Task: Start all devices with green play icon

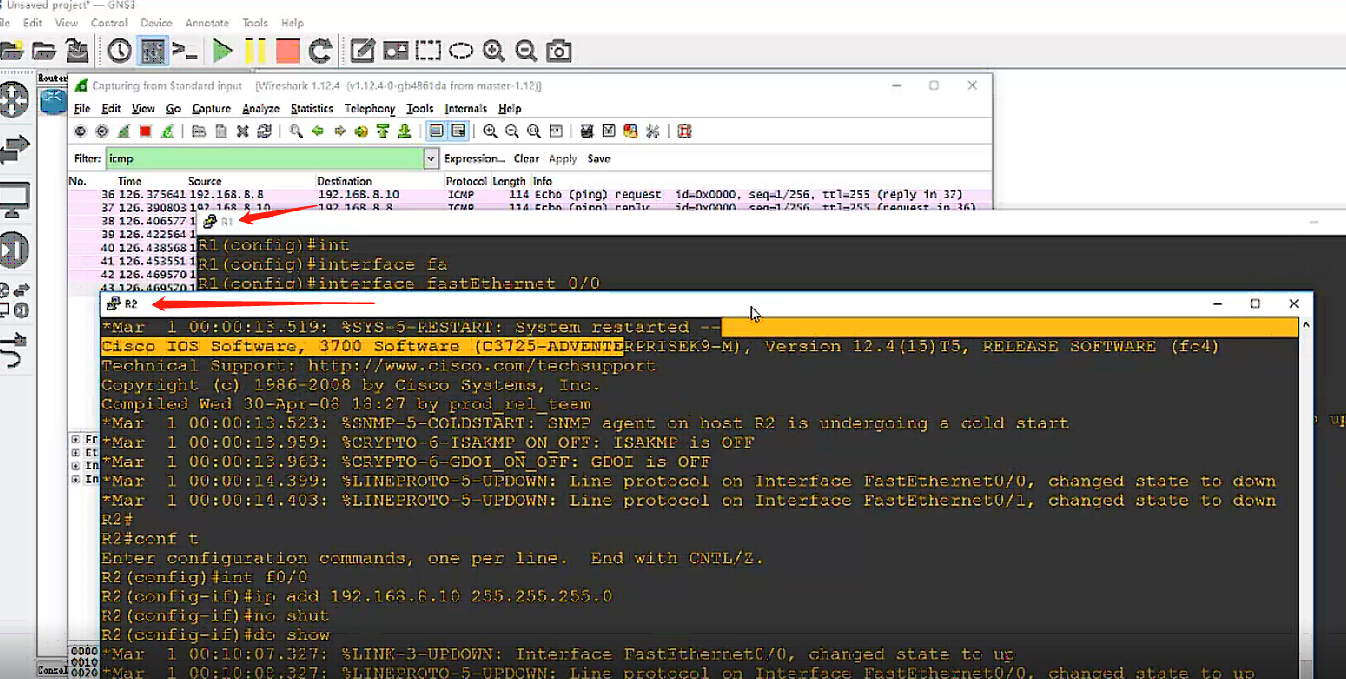Action: coord(223,50)
